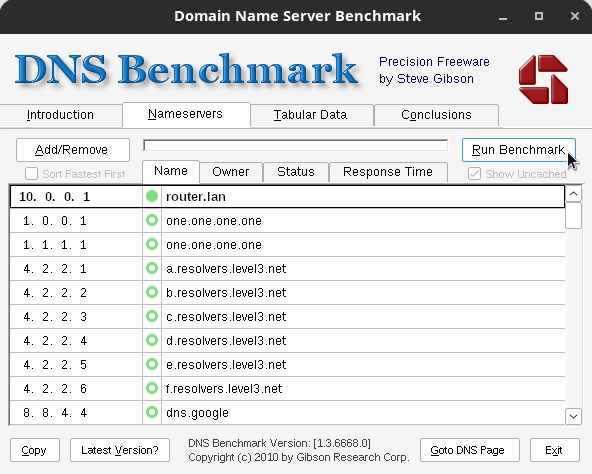
Task: Select the Name sub-tab
Action: (171, 171)
